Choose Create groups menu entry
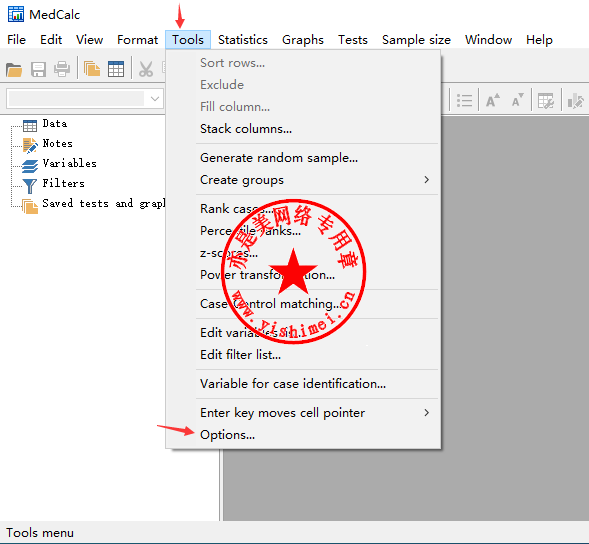589x544 pixels. [303, 180]
